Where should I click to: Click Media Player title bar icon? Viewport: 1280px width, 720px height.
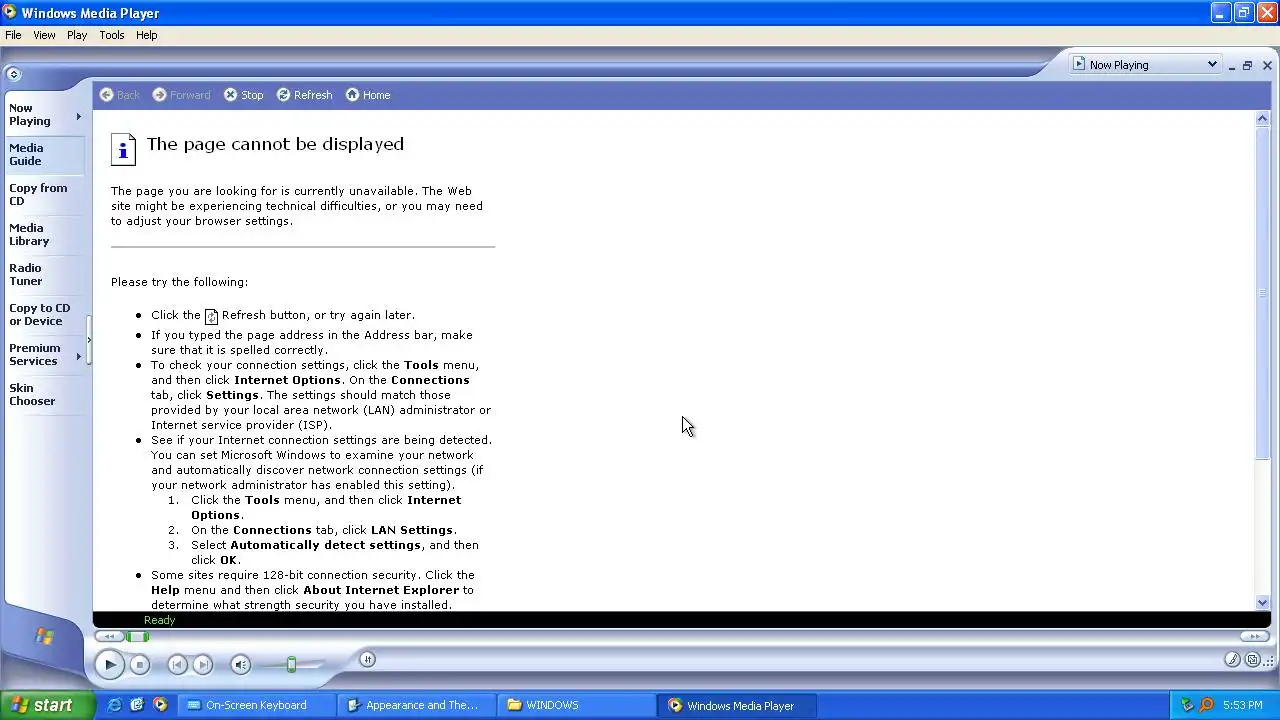tap(10, 13)
